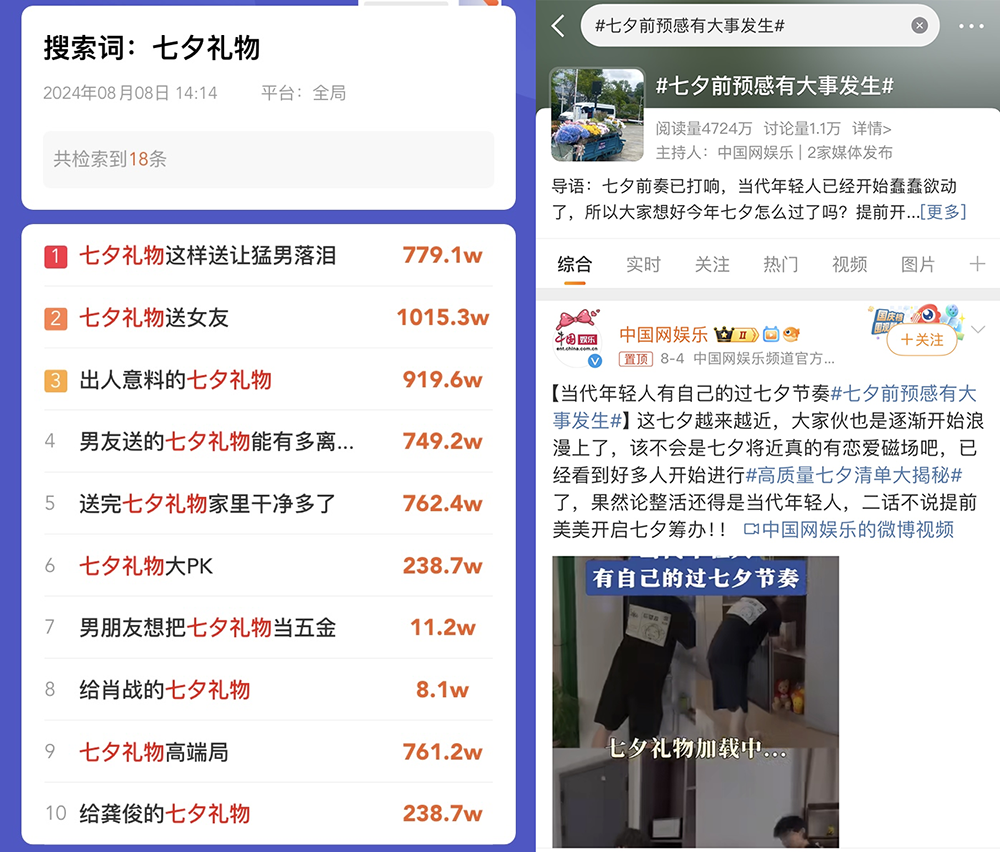Follow 中国网娱乐 with the +关注 button

pyautogui.click(x=922, y=340)
